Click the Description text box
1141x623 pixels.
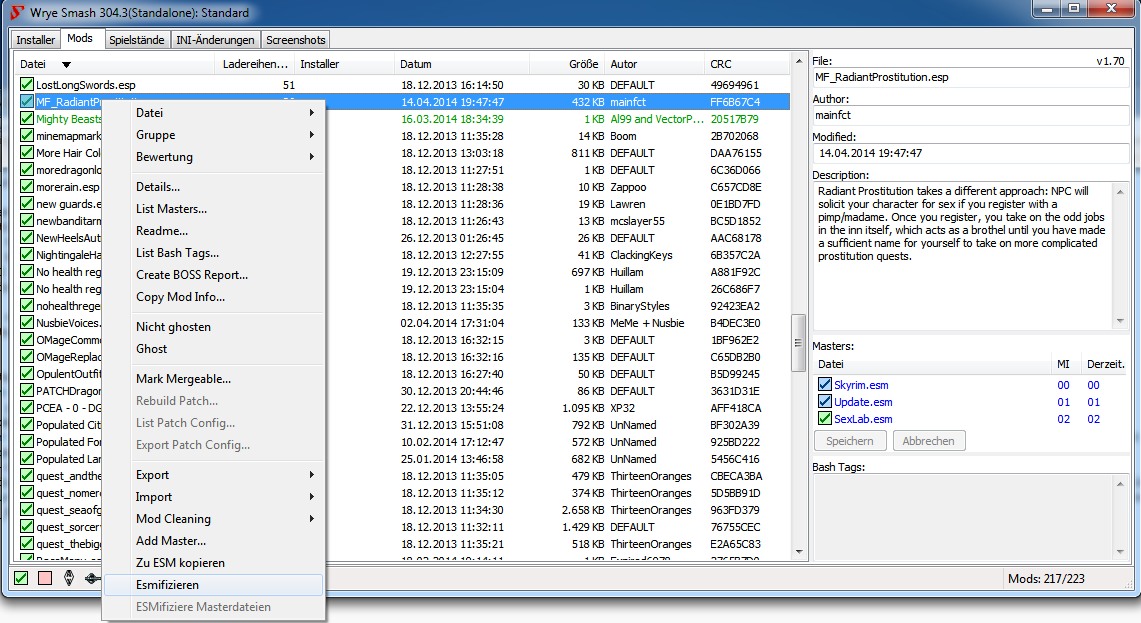pos(963,255)
